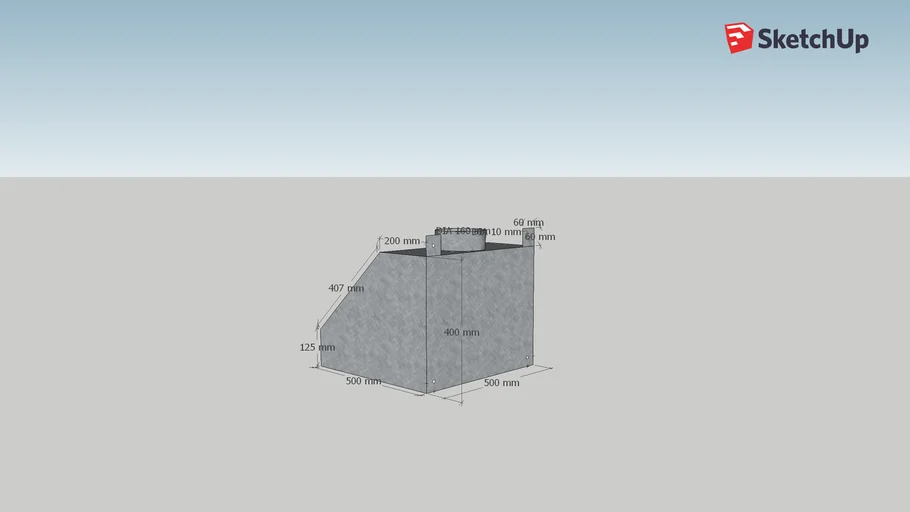This screenshot has width=910, height=512.
Task: Select the lower 60 mm bracket dimension
Action: [540, 237]
